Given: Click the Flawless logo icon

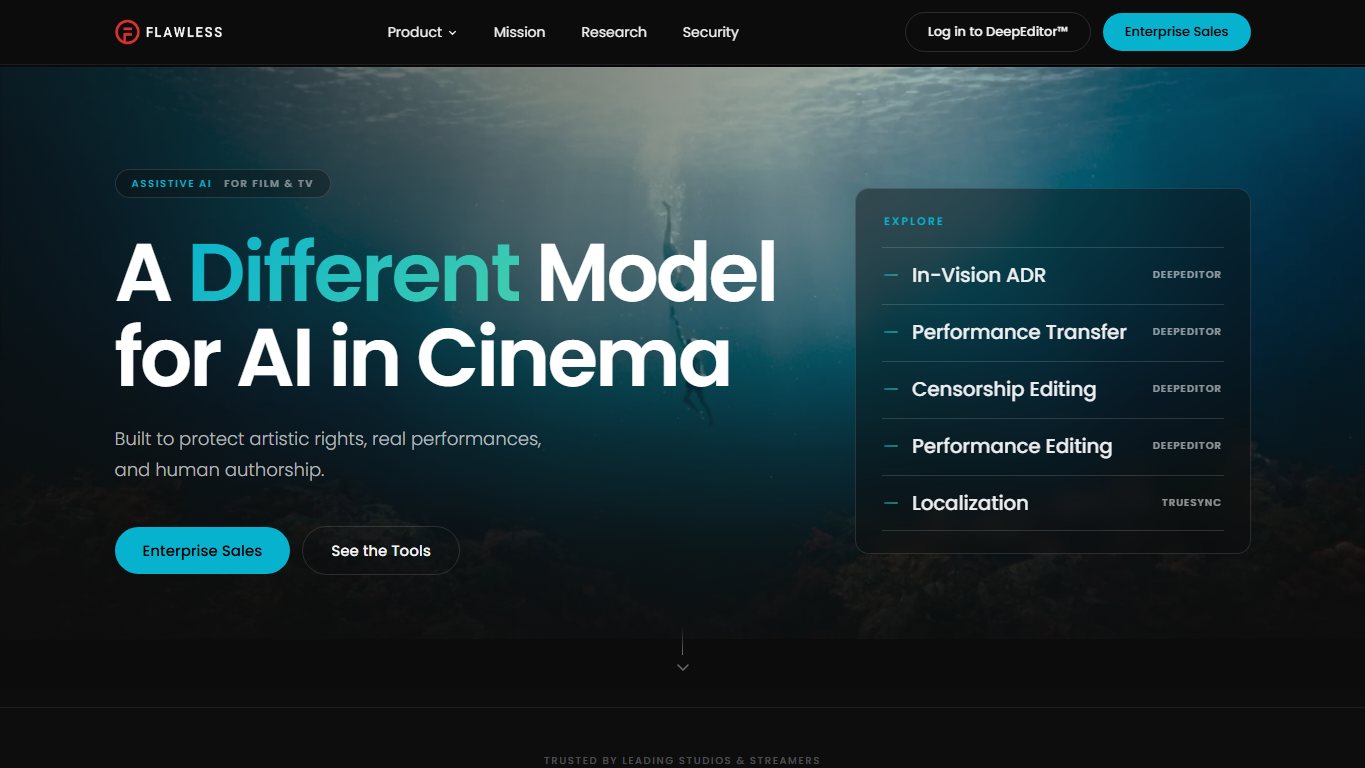Looking at the screenshot, I should (x=127, y=32).
